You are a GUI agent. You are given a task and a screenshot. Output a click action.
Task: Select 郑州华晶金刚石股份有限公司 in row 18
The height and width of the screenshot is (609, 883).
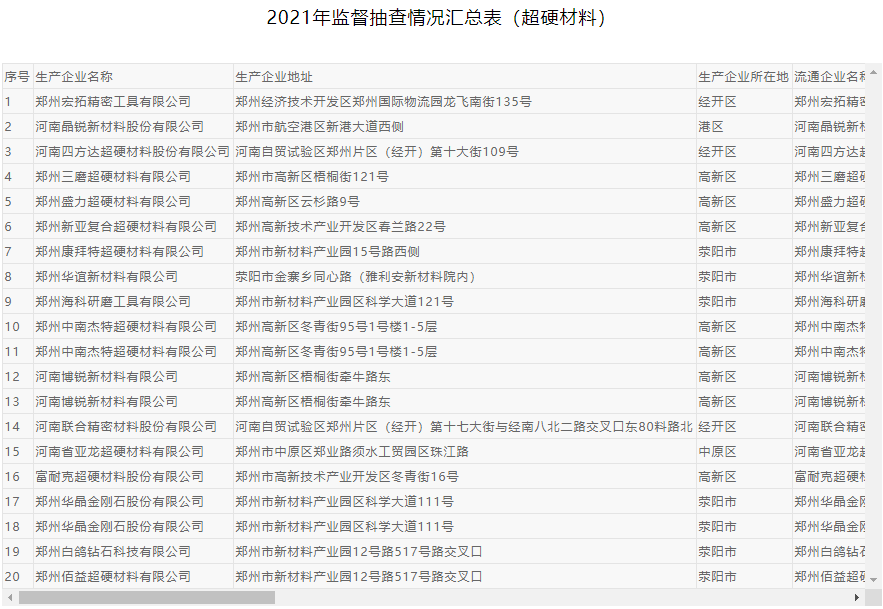133,526
